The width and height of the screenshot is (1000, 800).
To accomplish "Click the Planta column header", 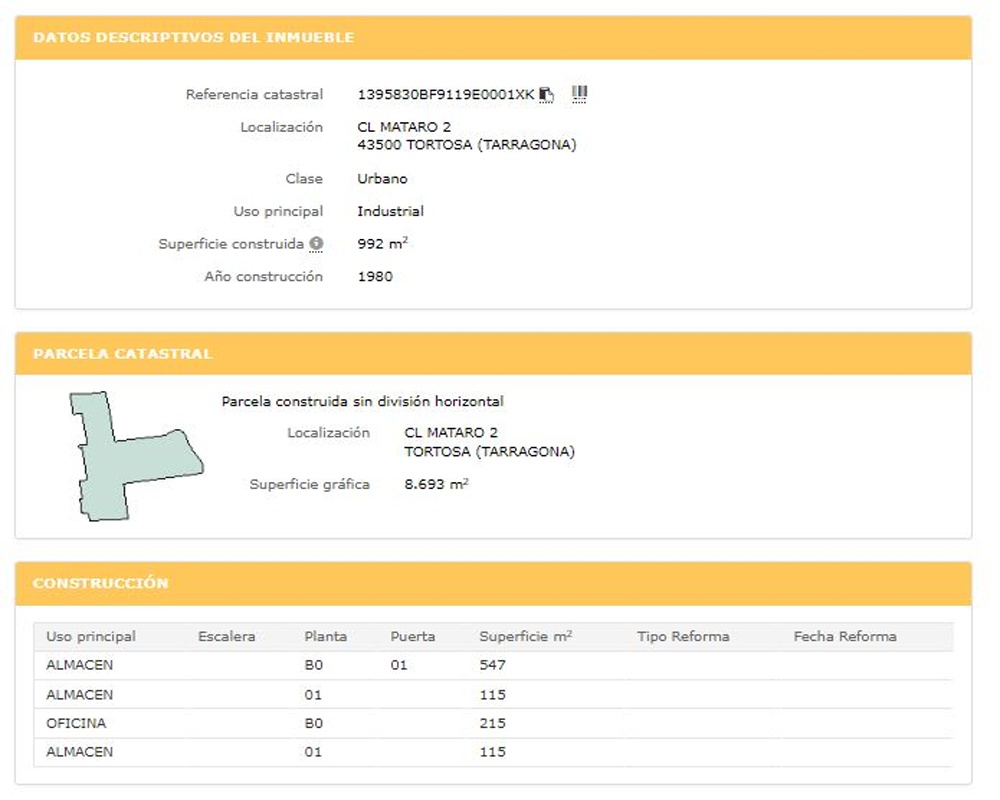I will click(x=326, y=637).
